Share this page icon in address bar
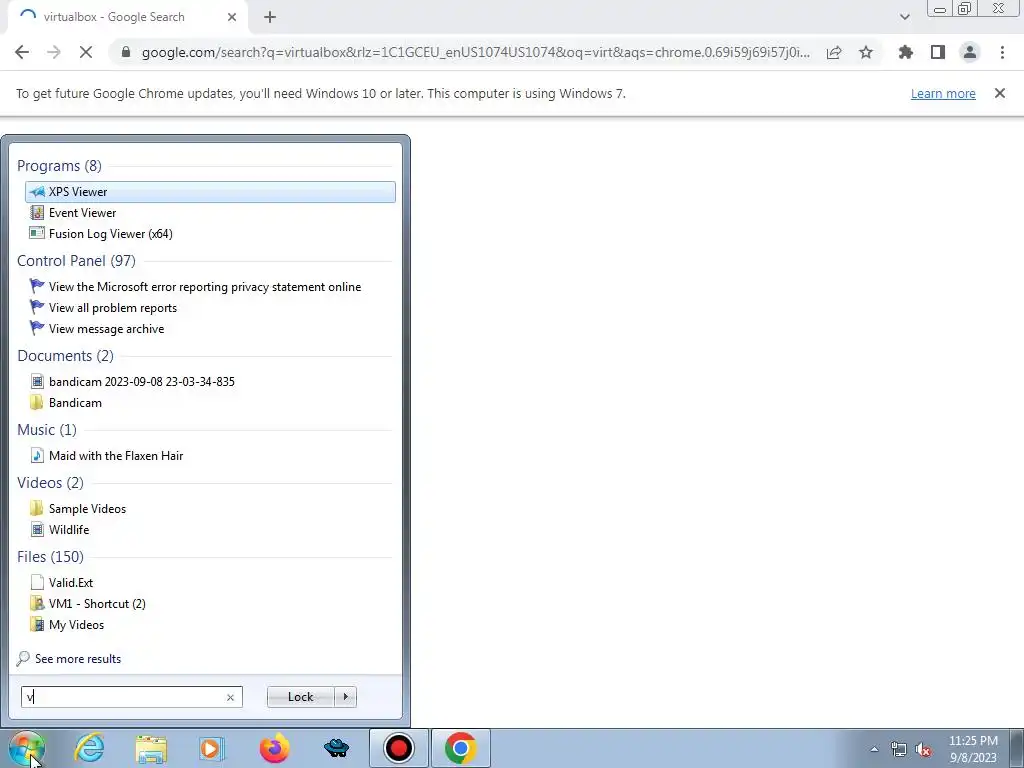Viewport: 1024px width, 768px height. 834,52
